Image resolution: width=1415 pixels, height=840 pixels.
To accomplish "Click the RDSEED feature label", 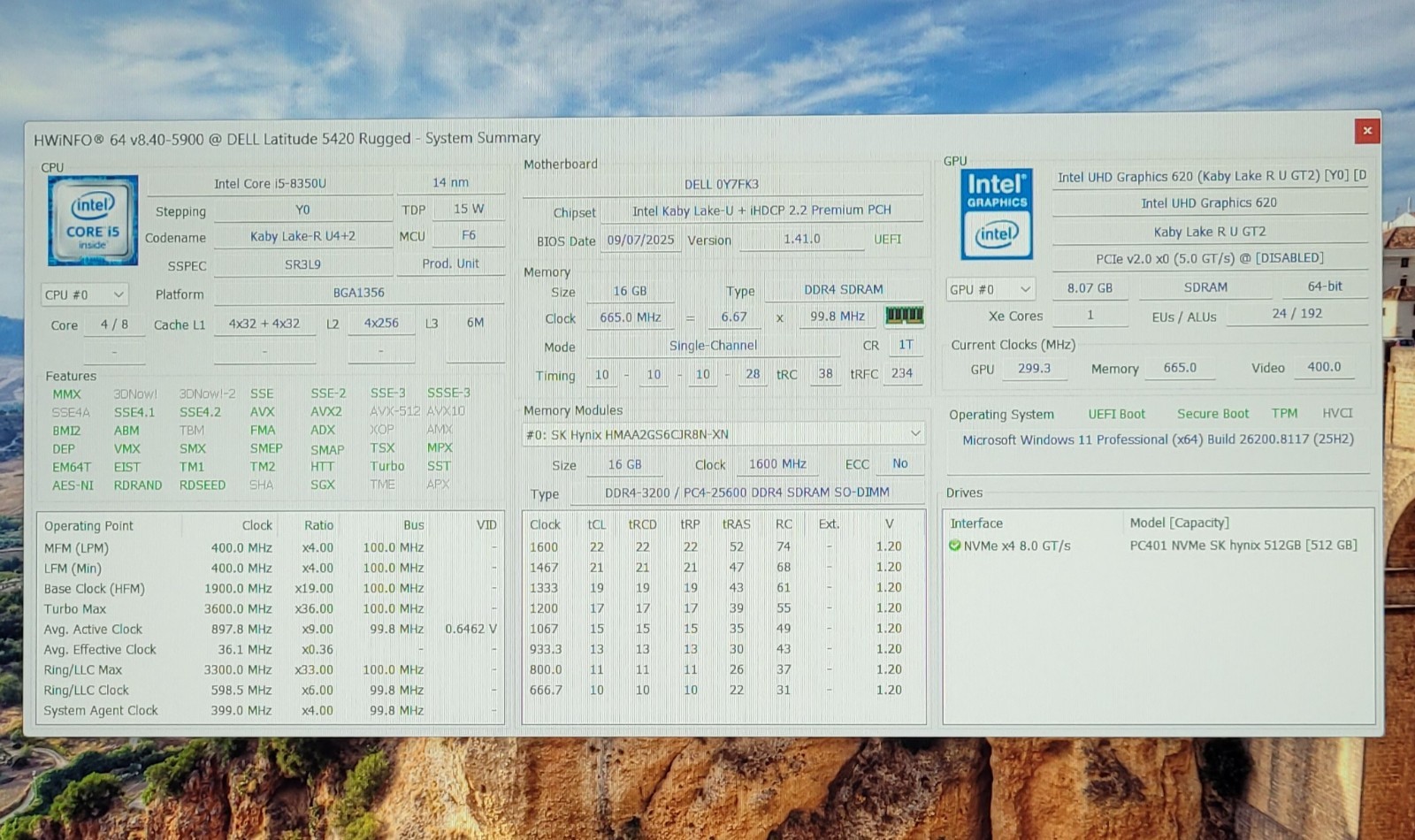I will point(203,485).
